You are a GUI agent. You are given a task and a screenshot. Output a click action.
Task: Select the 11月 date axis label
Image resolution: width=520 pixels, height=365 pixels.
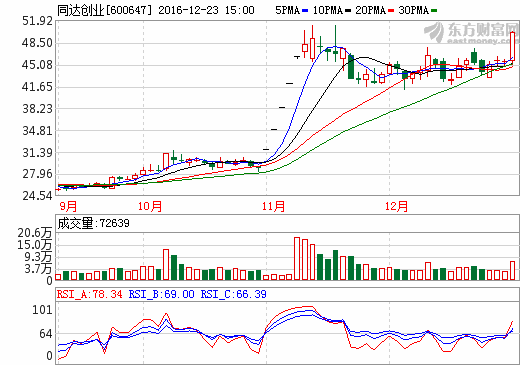[273, 206]
